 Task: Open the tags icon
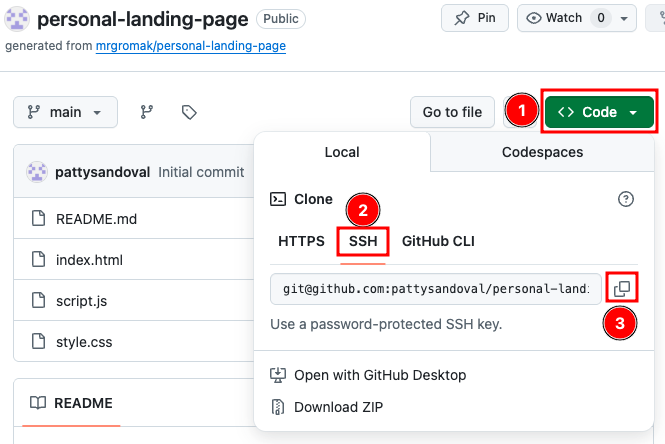tap(189, 112)
